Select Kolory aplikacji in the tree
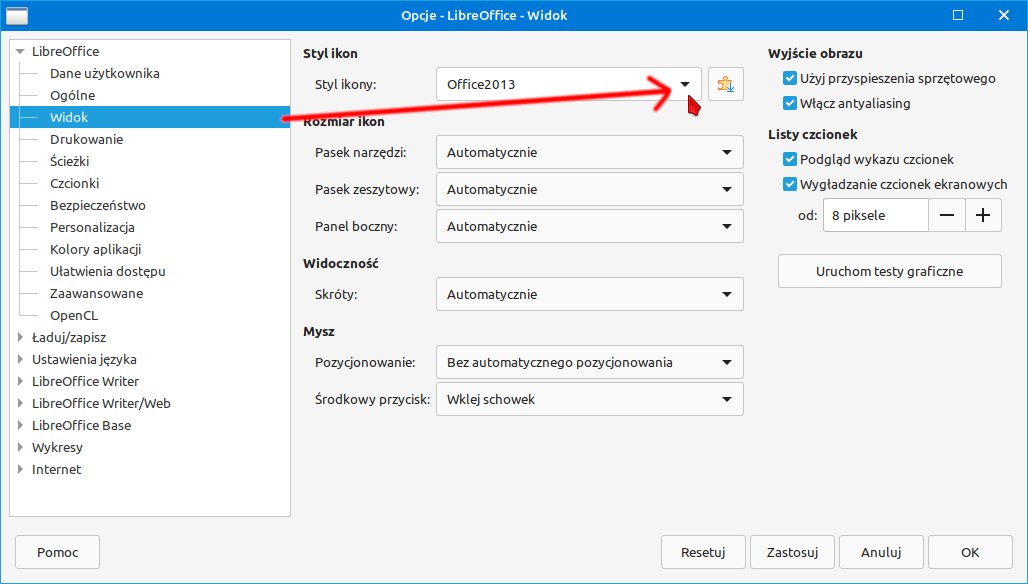Viewport: 1028px width, 584px height. [x=96, y=249]
